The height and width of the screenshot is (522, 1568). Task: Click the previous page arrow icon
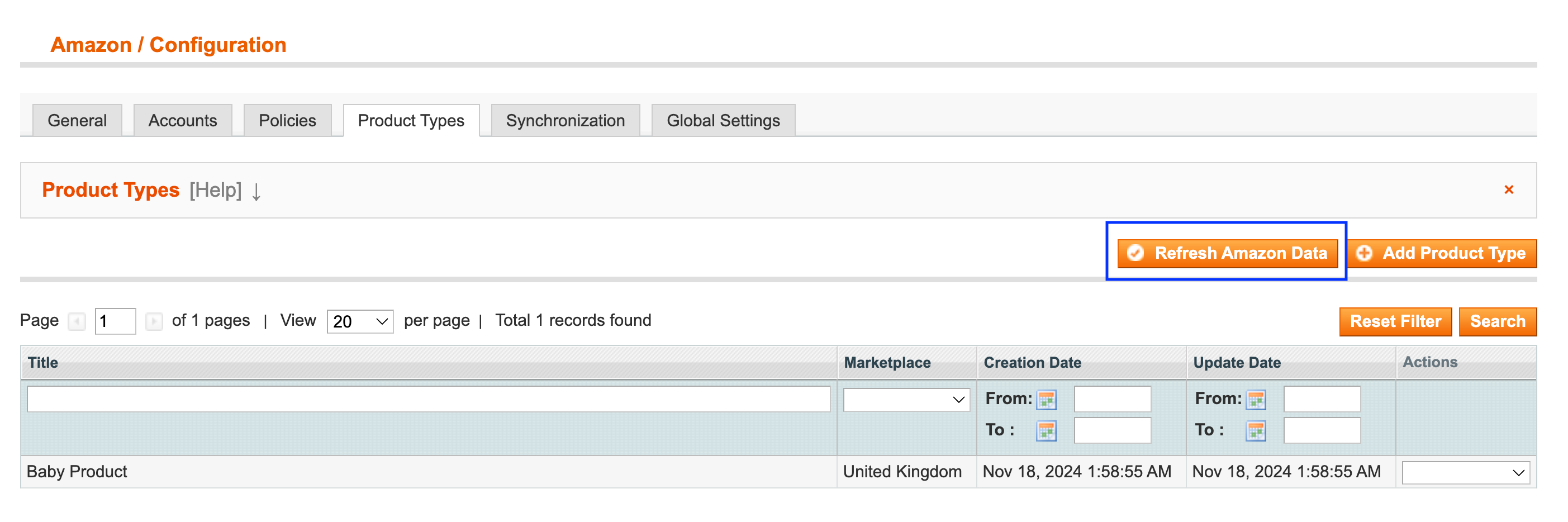point(77,321)
